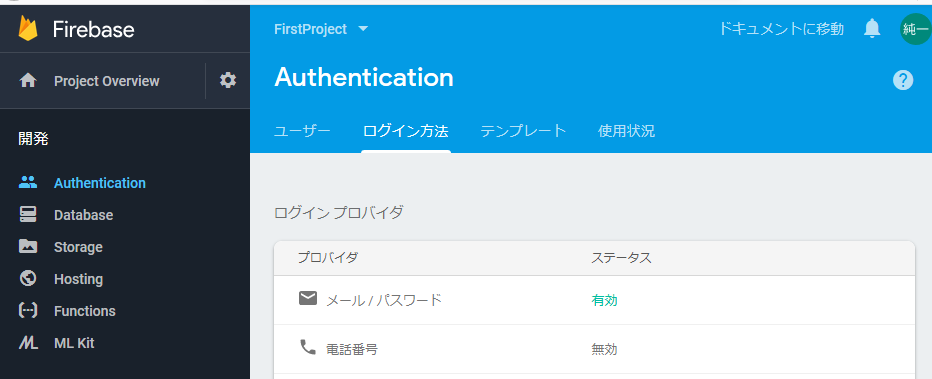Open the メール / パスワード provider row
932x379 pixels.
tap(594, 300)
